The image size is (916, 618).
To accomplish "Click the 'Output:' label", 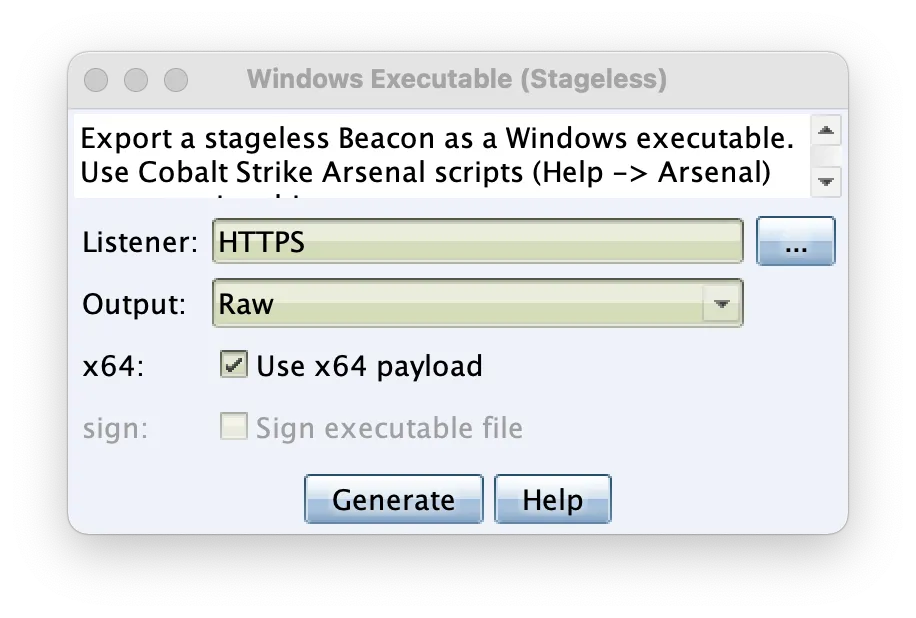I will click(134, 304).
